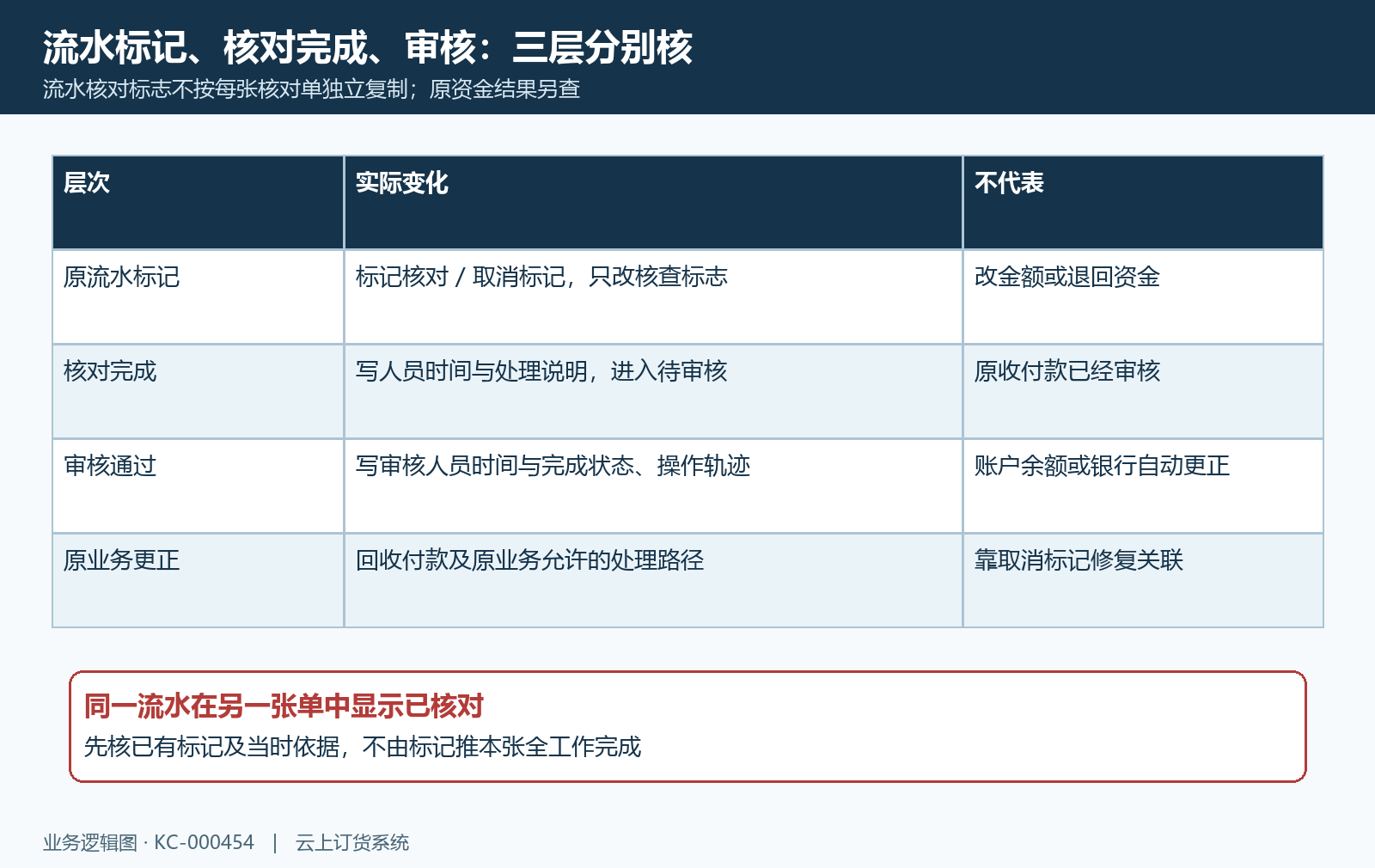
Task: Select the 原流水标记 cell
Action: [199, 297]
